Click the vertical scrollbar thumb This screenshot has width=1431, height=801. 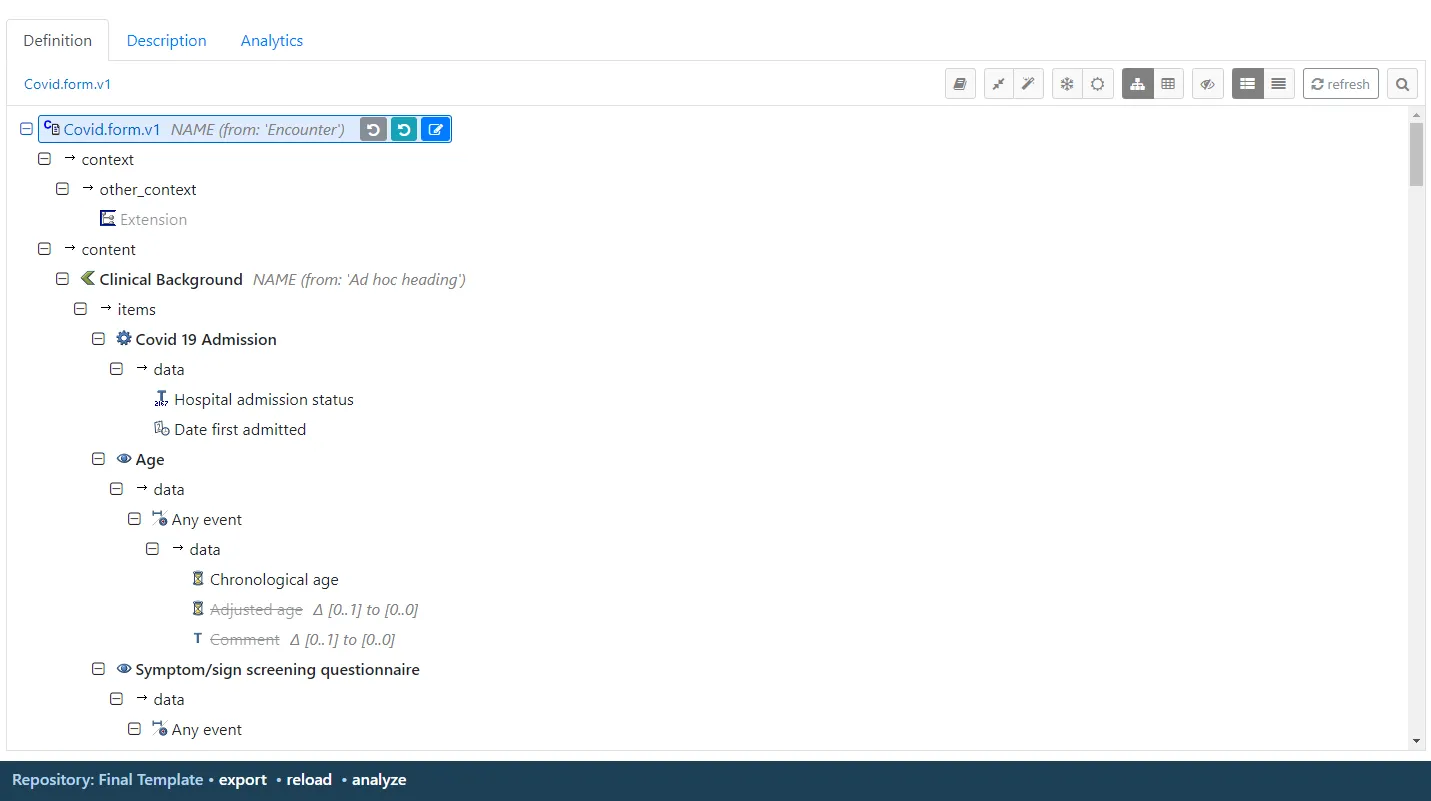point(1416,155)
